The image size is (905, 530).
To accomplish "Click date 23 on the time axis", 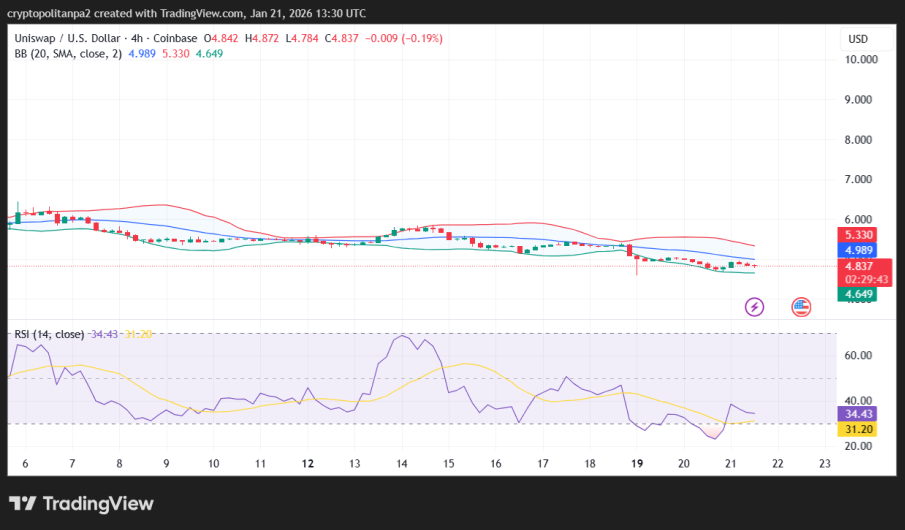I will (x=824, y=464).
